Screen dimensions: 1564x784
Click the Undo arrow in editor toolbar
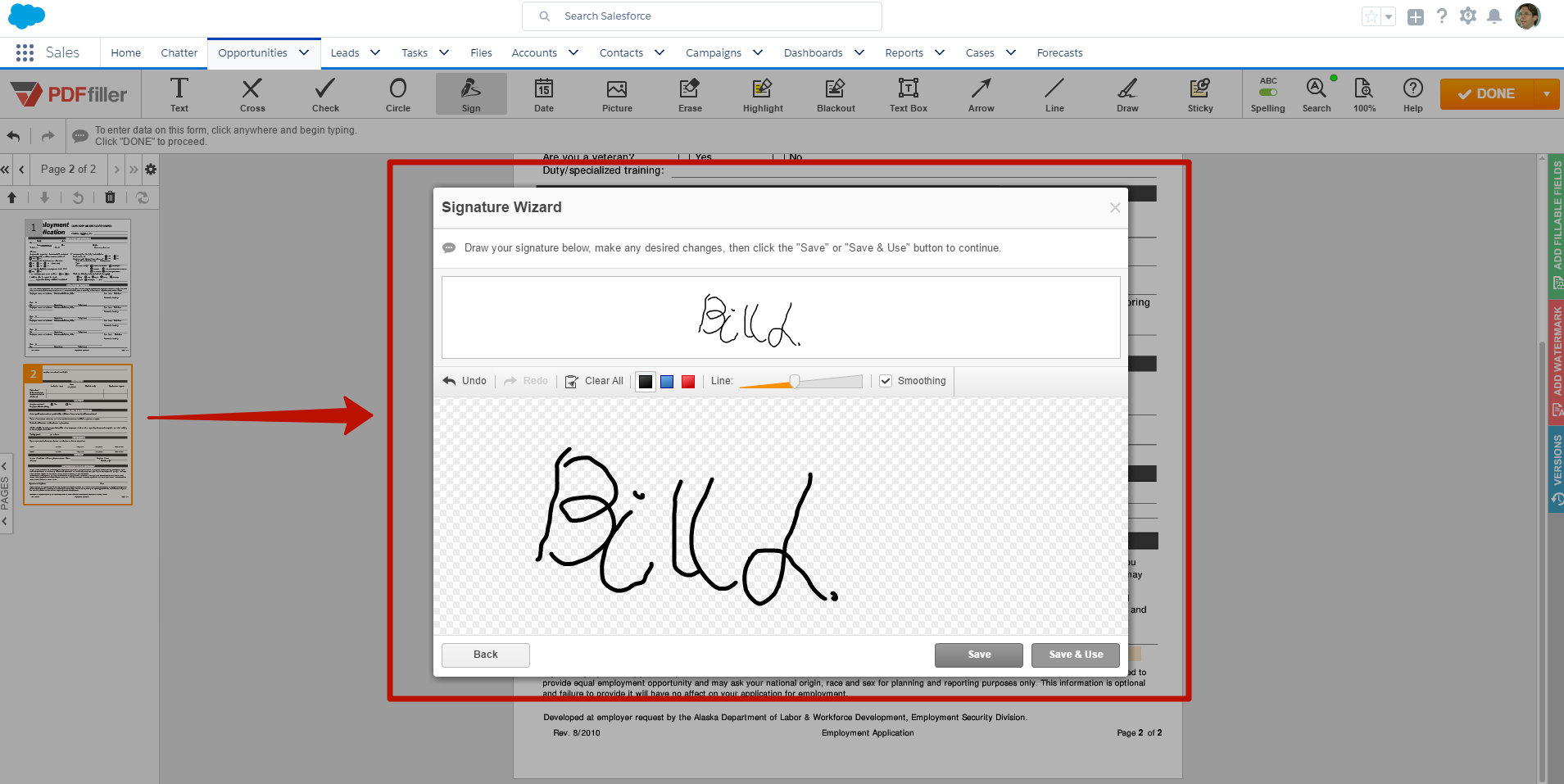[x=14, y=136]
